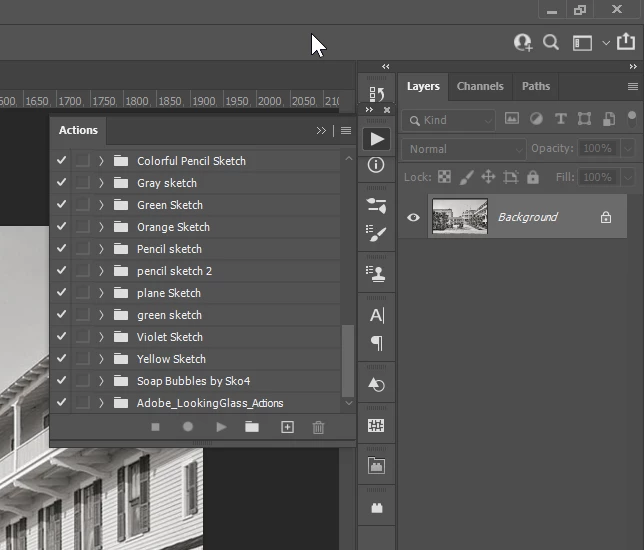Toggle dialog box for Violet Sketch
Image resolution: width=644 pixels, height=550 pixels.
coord(83,337)
